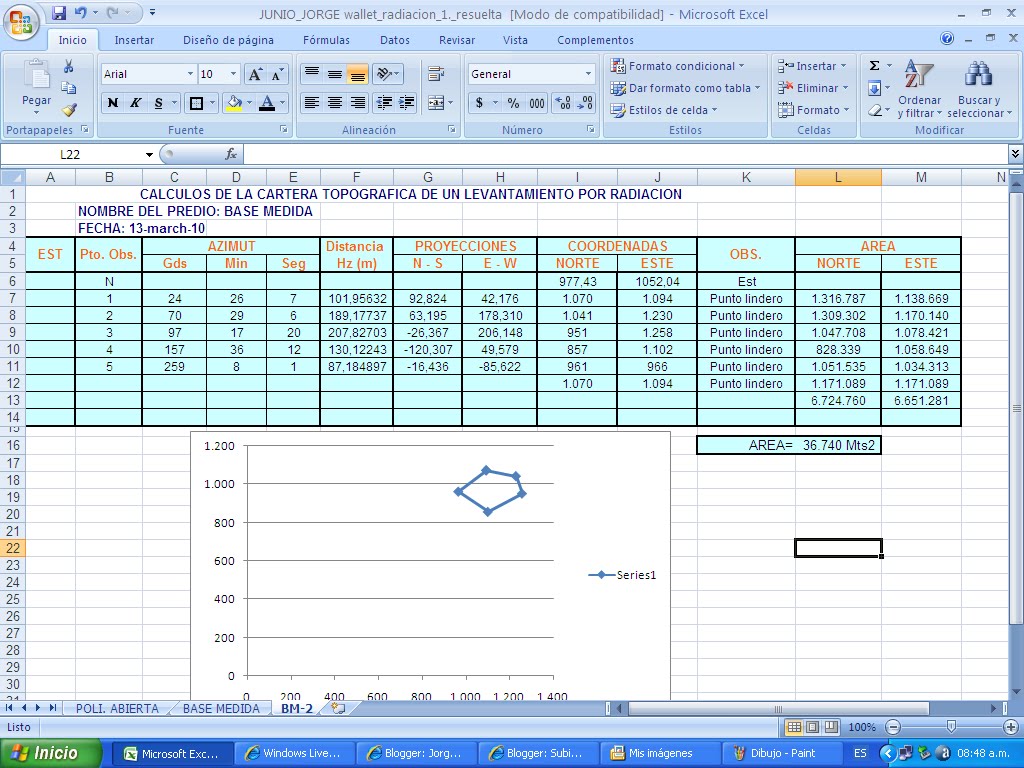Switch to POLI. ABIERTA sheet
Image resolution: width=1024 pixels, height=768 pixels.
click(117, 709)
